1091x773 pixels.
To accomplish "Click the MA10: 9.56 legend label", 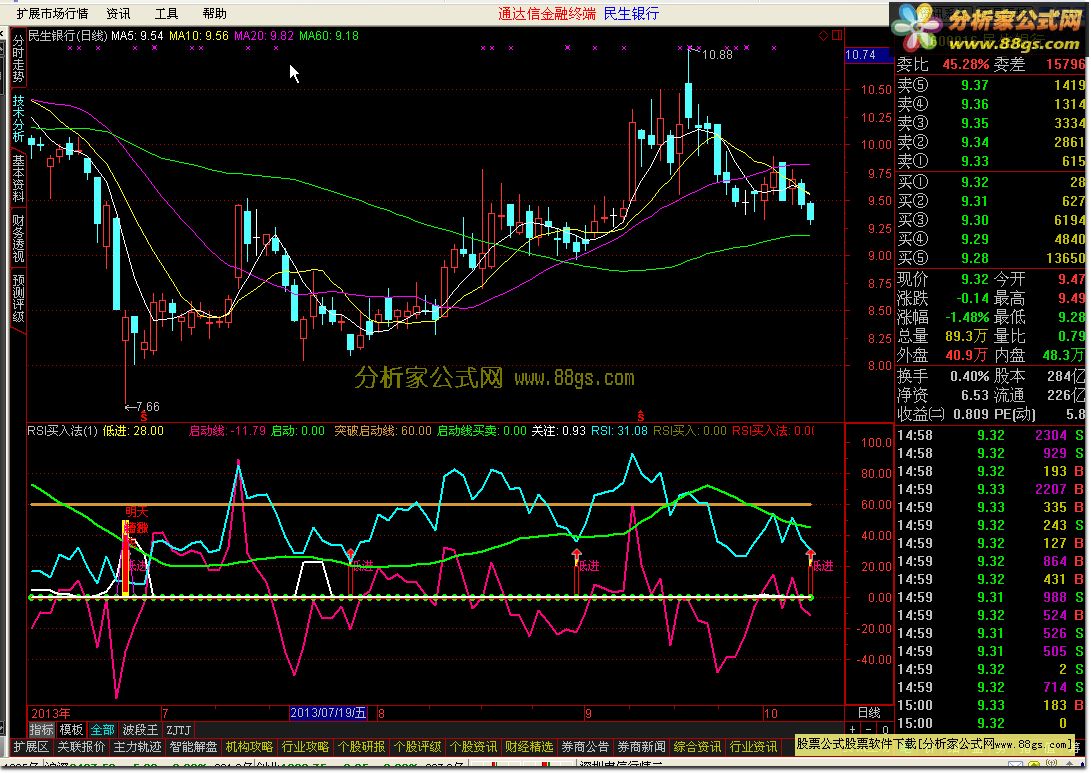I will [x=198, y=35].
